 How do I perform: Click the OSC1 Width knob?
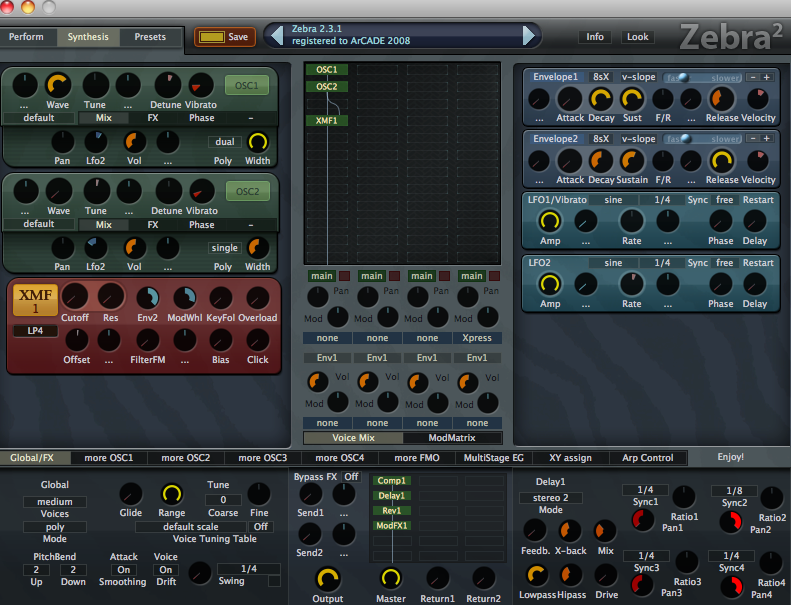click(258, 142)
